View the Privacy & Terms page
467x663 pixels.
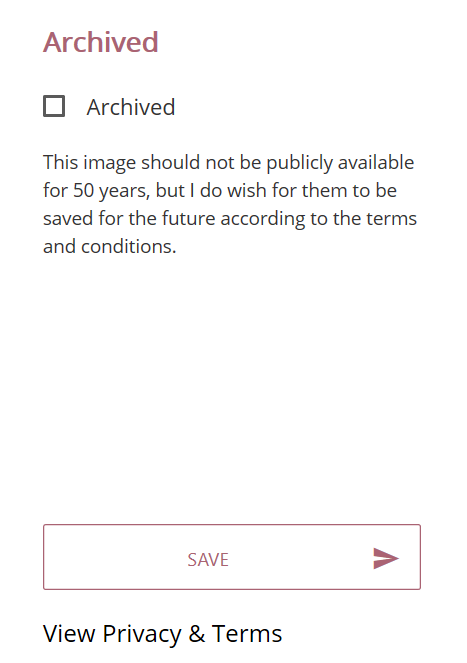tap(162, 633)
